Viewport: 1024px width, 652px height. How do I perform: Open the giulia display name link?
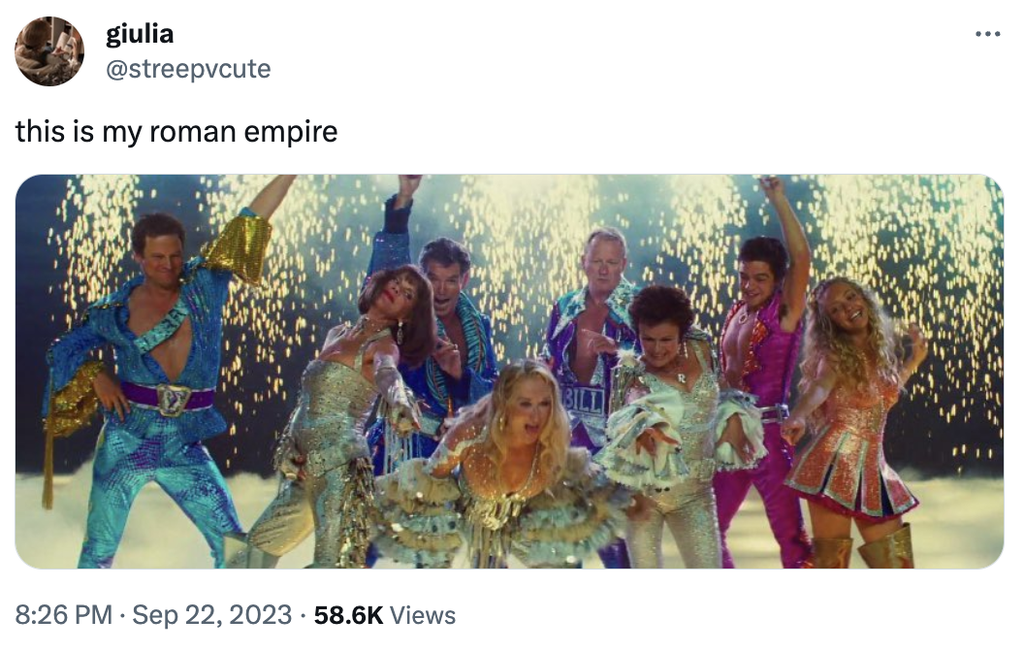(x=140, y=34)
